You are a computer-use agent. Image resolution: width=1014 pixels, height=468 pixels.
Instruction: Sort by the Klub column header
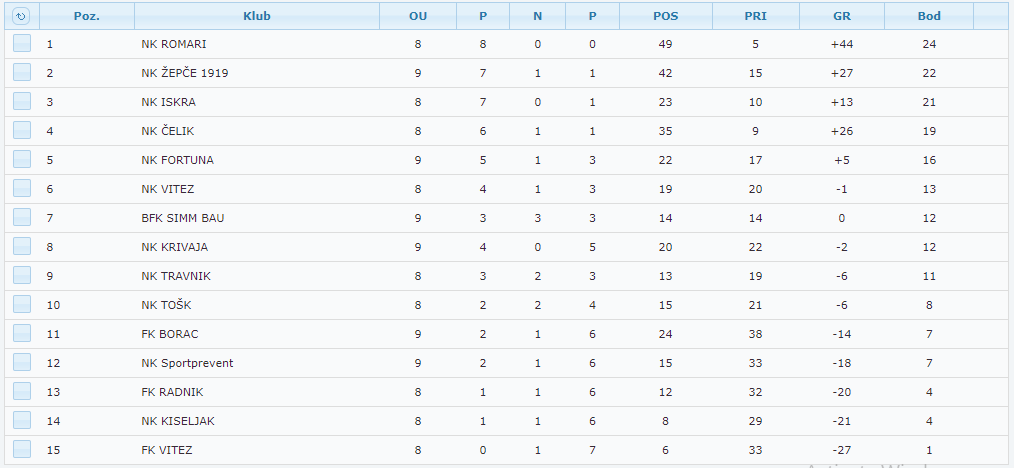tap(257, 16)
